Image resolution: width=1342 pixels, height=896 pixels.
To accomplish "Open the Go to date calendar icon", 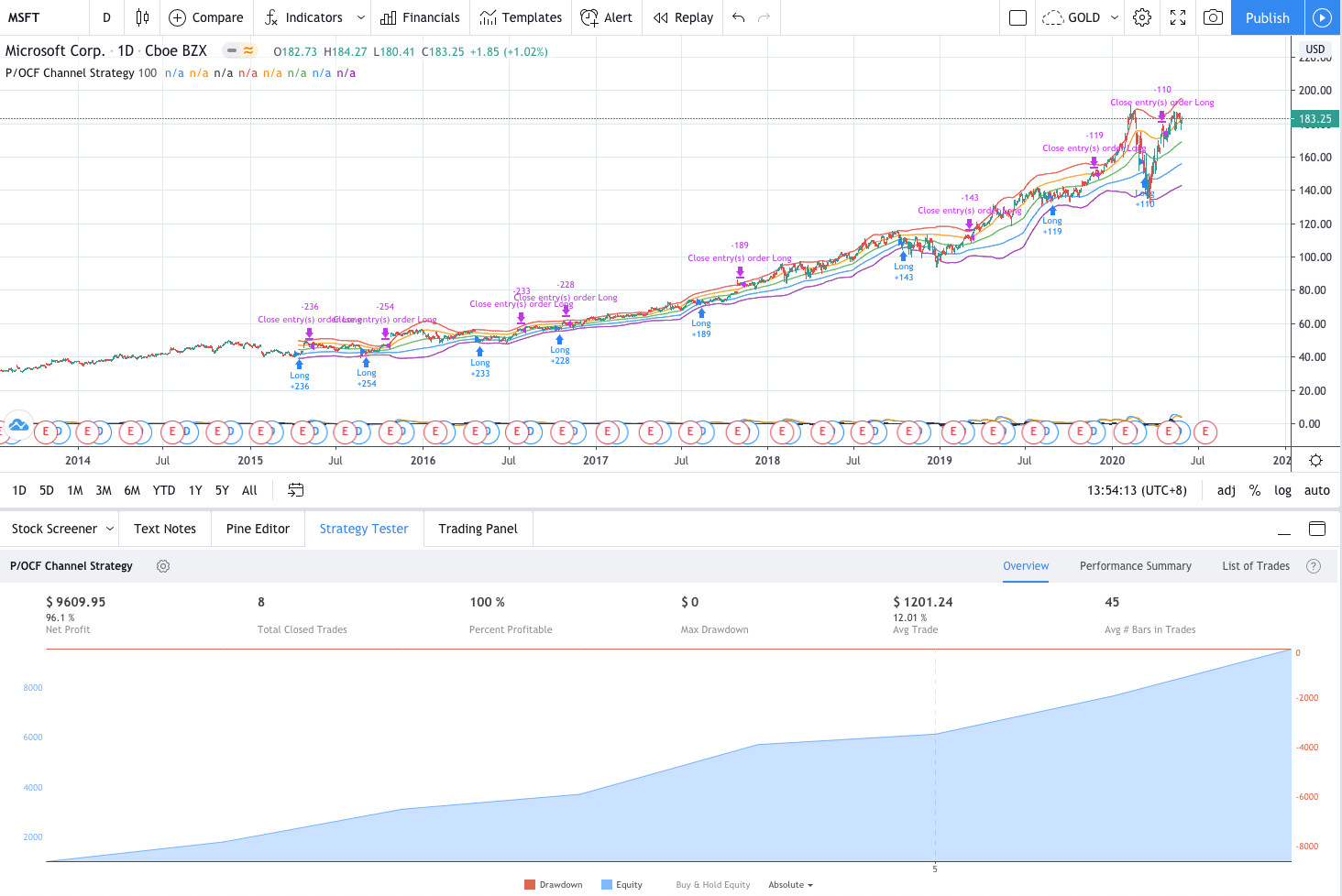I will 295,490.
